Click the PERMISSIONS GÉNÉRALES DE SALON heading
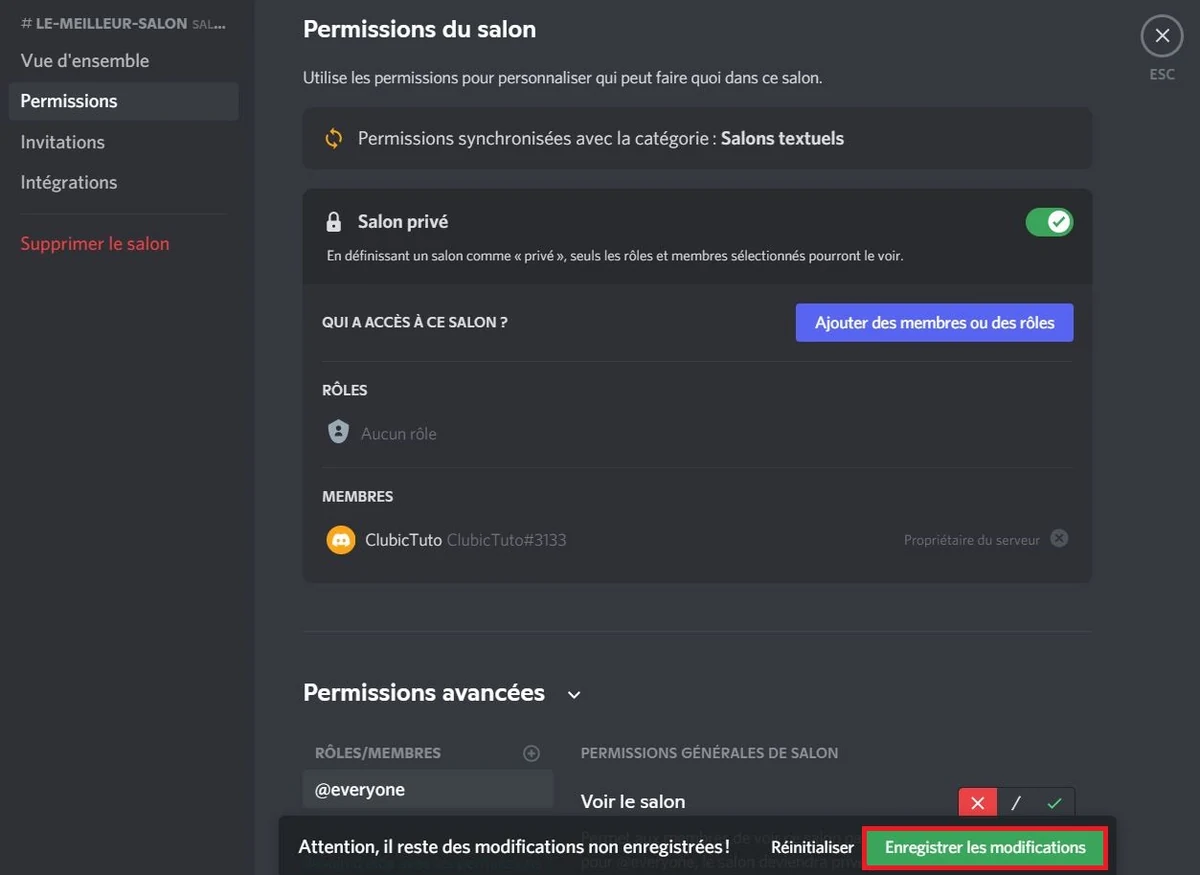 [x=709, y=753]
